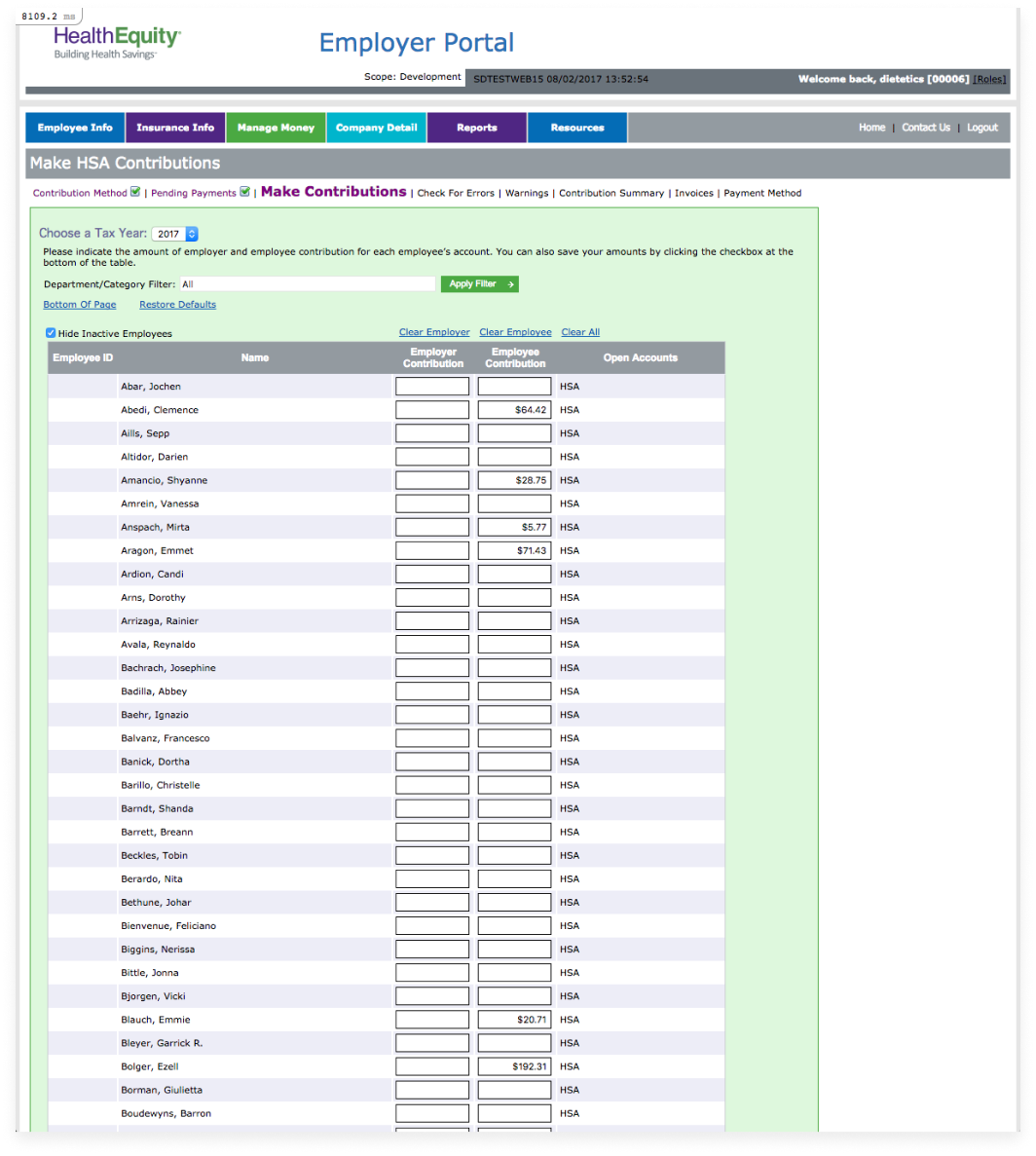Click the Employee ID column header
The image size is (1036, 1156).
[83, 357]
